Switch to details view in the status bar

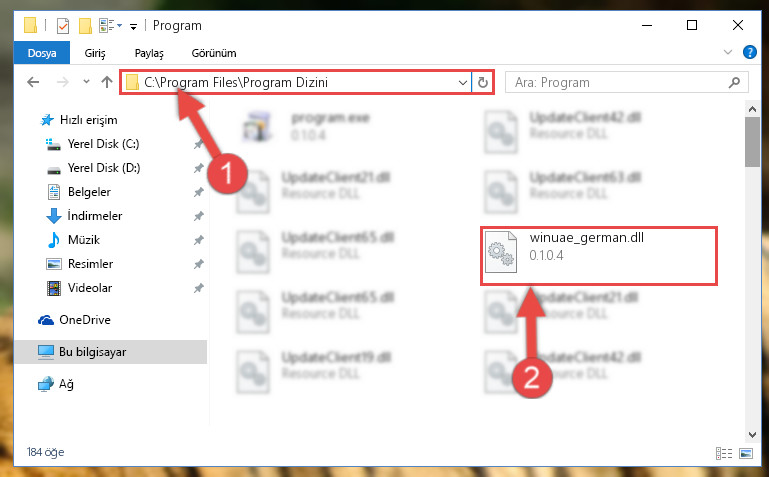pyautogui.click(x=724, y=453)
